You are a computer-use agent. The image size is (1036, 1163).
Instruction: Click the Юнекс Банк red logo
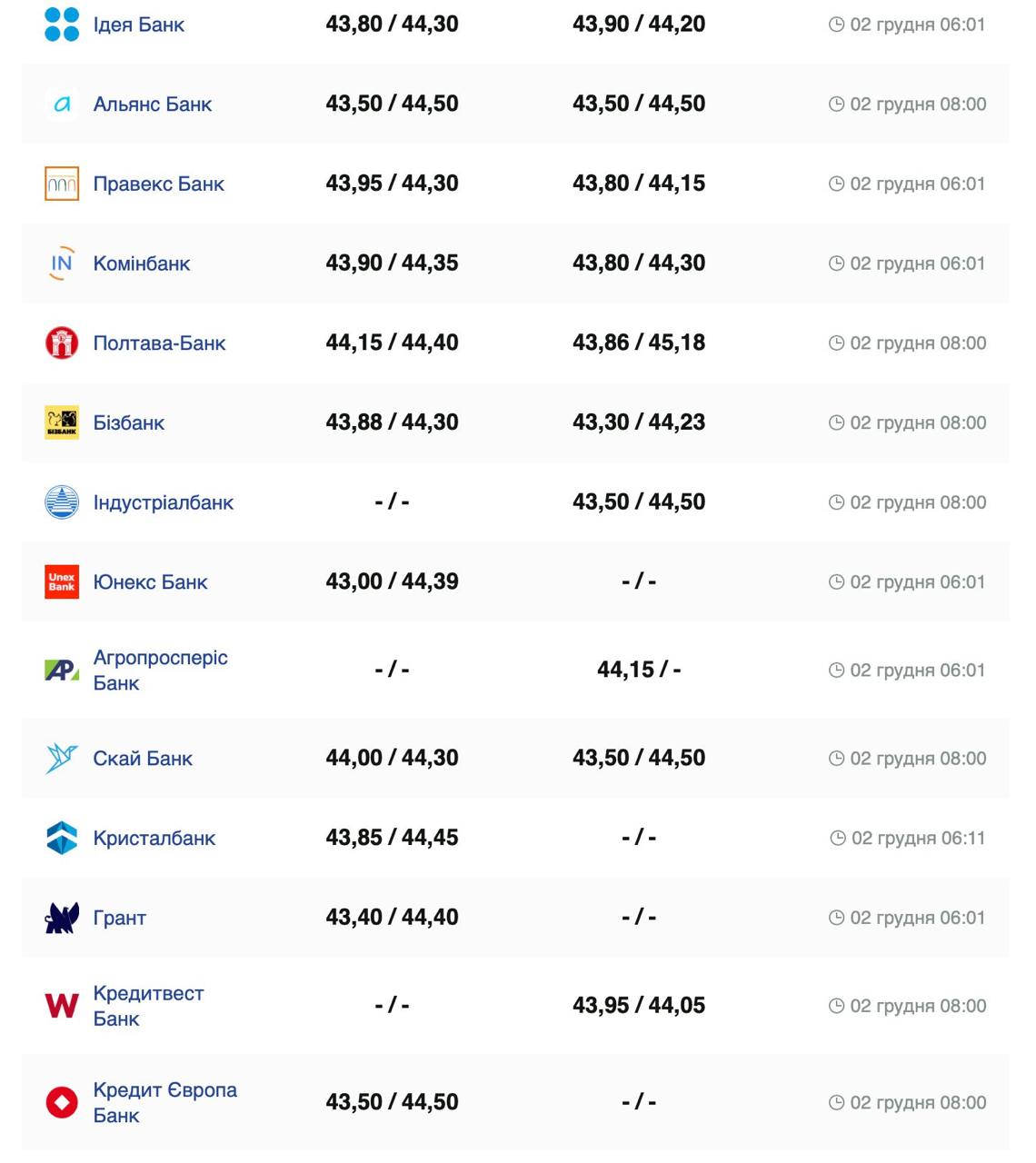[62, 581]
